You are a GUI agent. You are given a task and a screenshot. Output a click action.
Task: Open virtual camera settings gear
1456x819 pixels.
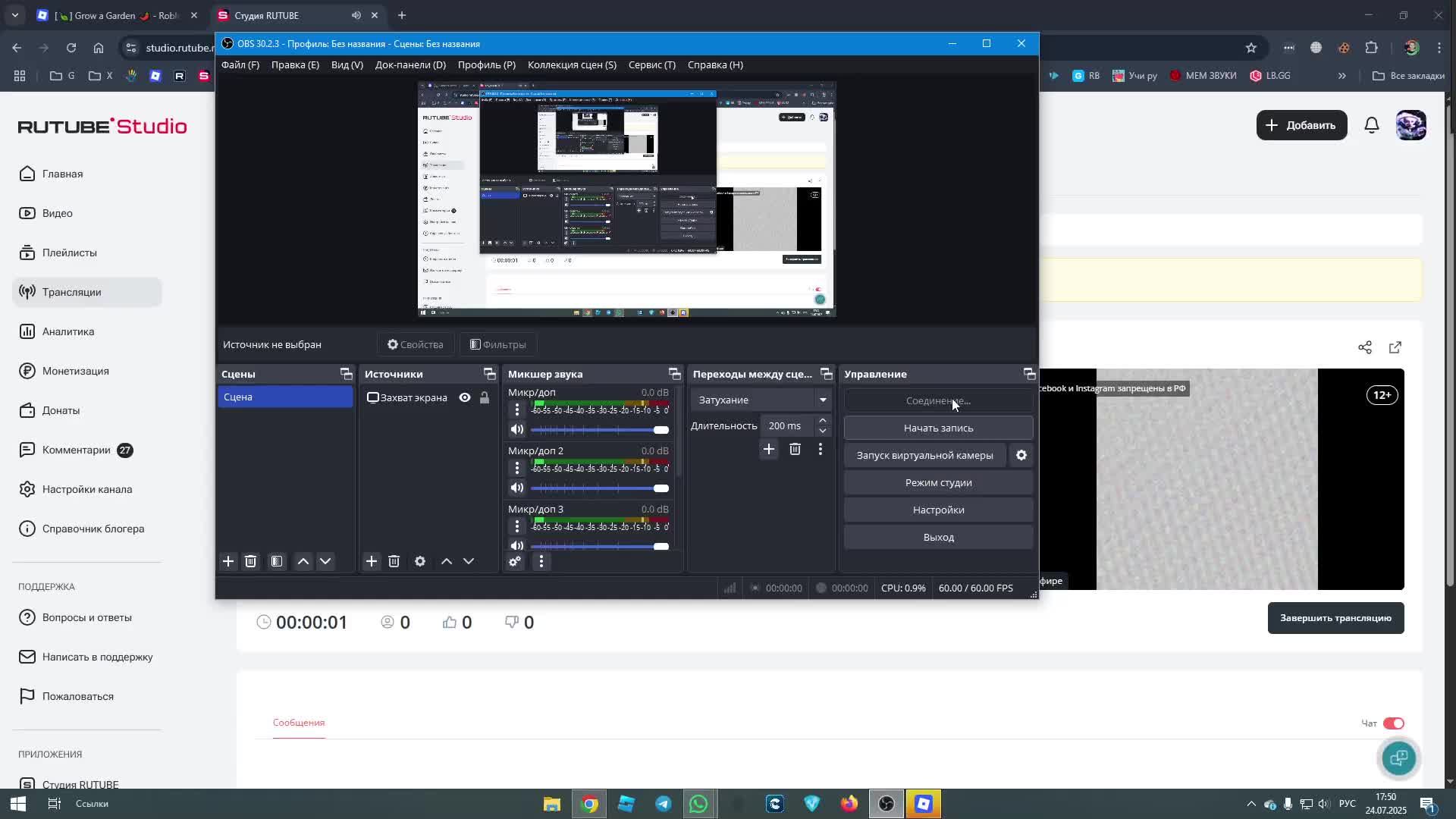[1021, 455]
